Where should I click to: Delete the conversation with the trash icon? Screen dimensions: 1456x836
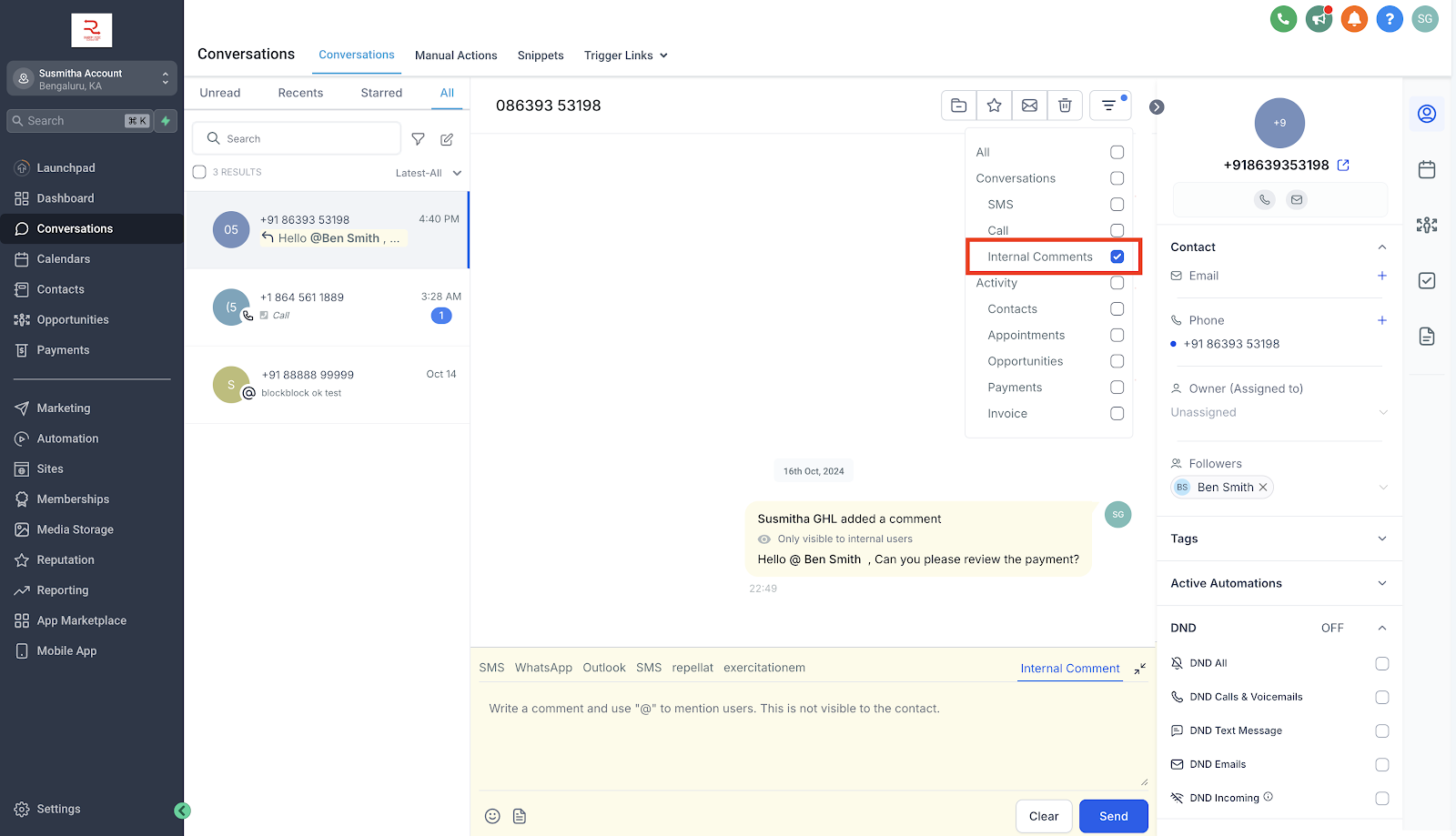click(x=1065, y=105)
